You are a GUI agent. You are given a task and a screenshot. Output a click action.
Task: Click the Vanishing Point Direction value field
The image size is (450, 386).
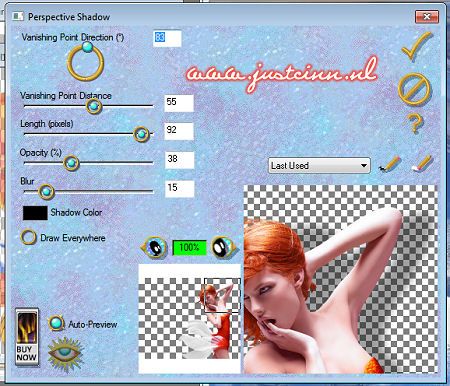click(167, 38)
